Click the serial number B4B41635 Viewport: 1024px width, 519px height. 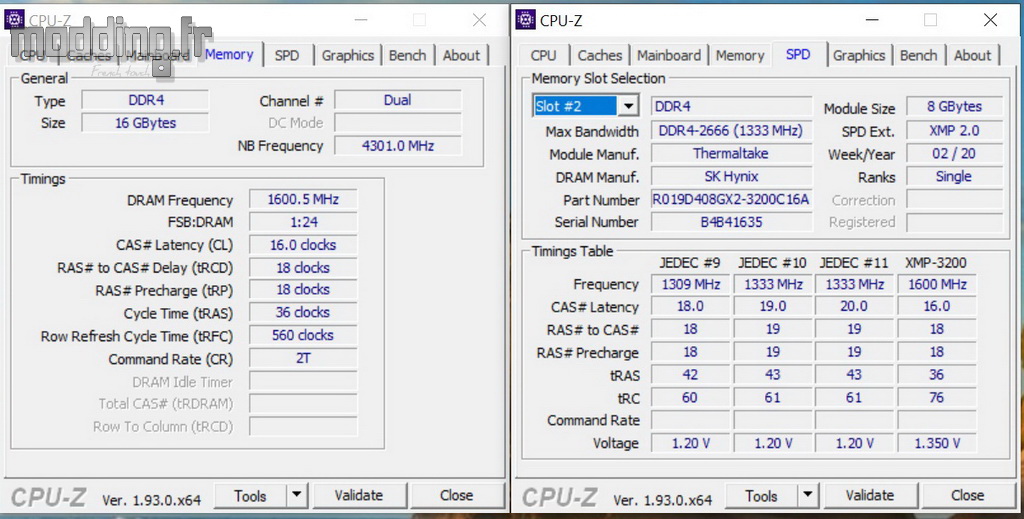(731, 222)
